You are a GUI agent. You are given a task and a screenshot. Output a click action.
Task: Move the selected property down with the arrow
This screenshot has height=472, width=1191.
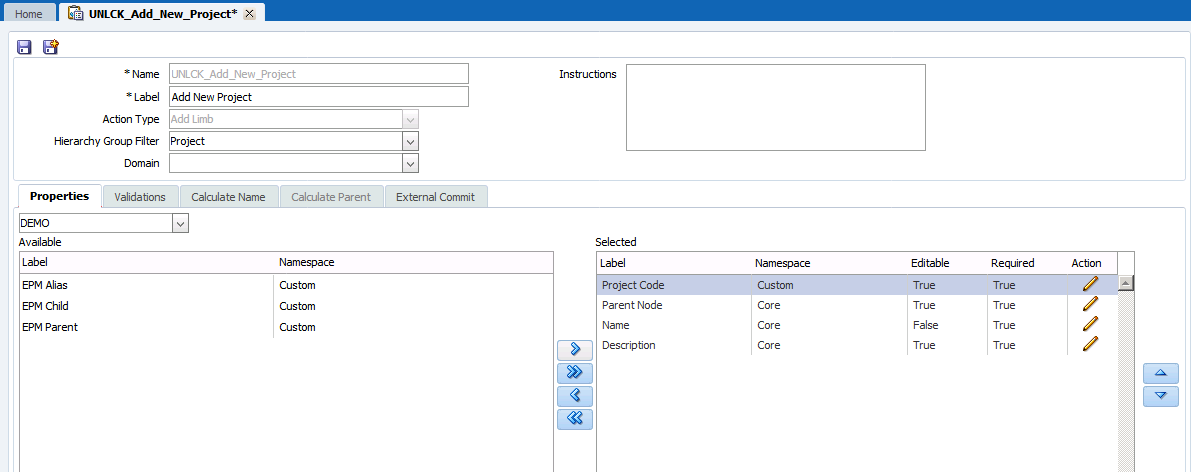[1160, 396]
